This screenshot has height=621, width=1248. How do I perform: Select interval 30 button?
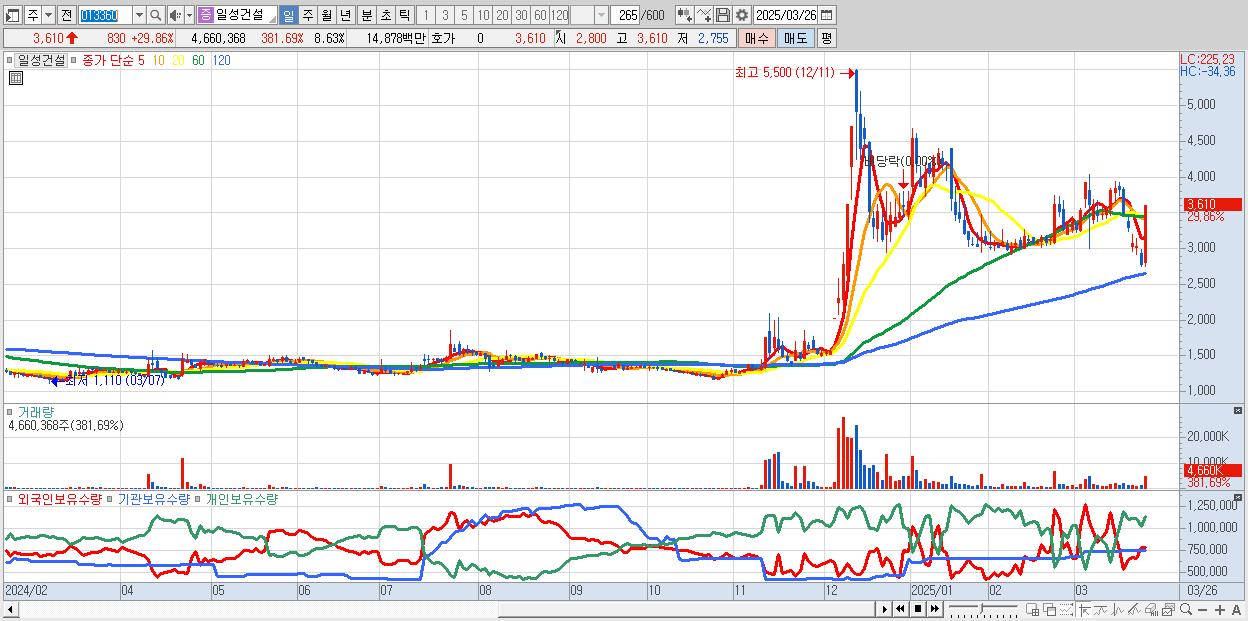coord(521,15)
